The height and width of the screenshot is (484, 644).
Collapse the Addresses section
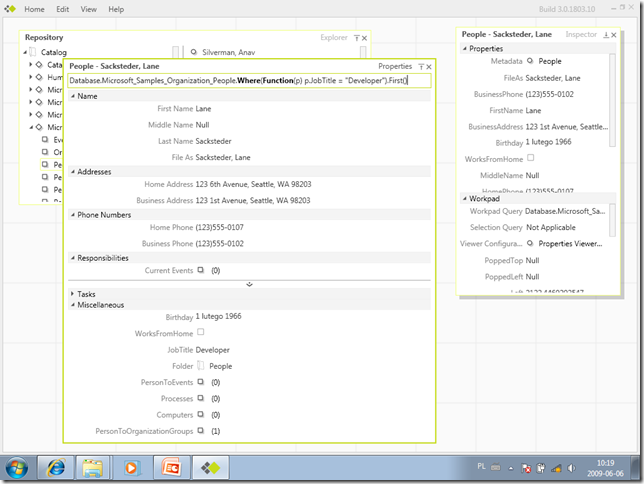coord(73,172)
